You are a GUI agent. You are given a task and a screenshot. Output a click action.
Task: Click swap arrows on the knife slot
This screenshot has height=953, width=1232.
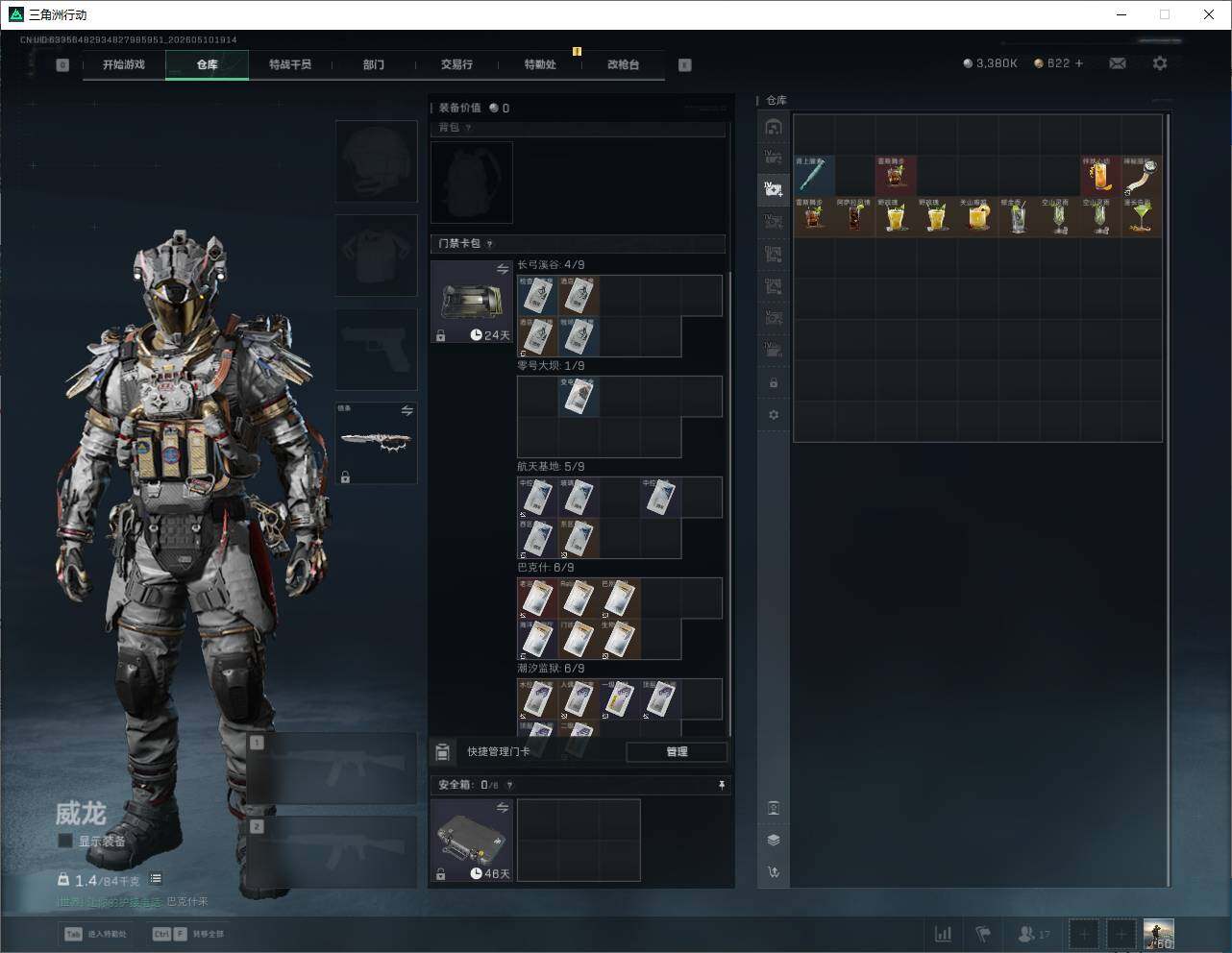407,411
